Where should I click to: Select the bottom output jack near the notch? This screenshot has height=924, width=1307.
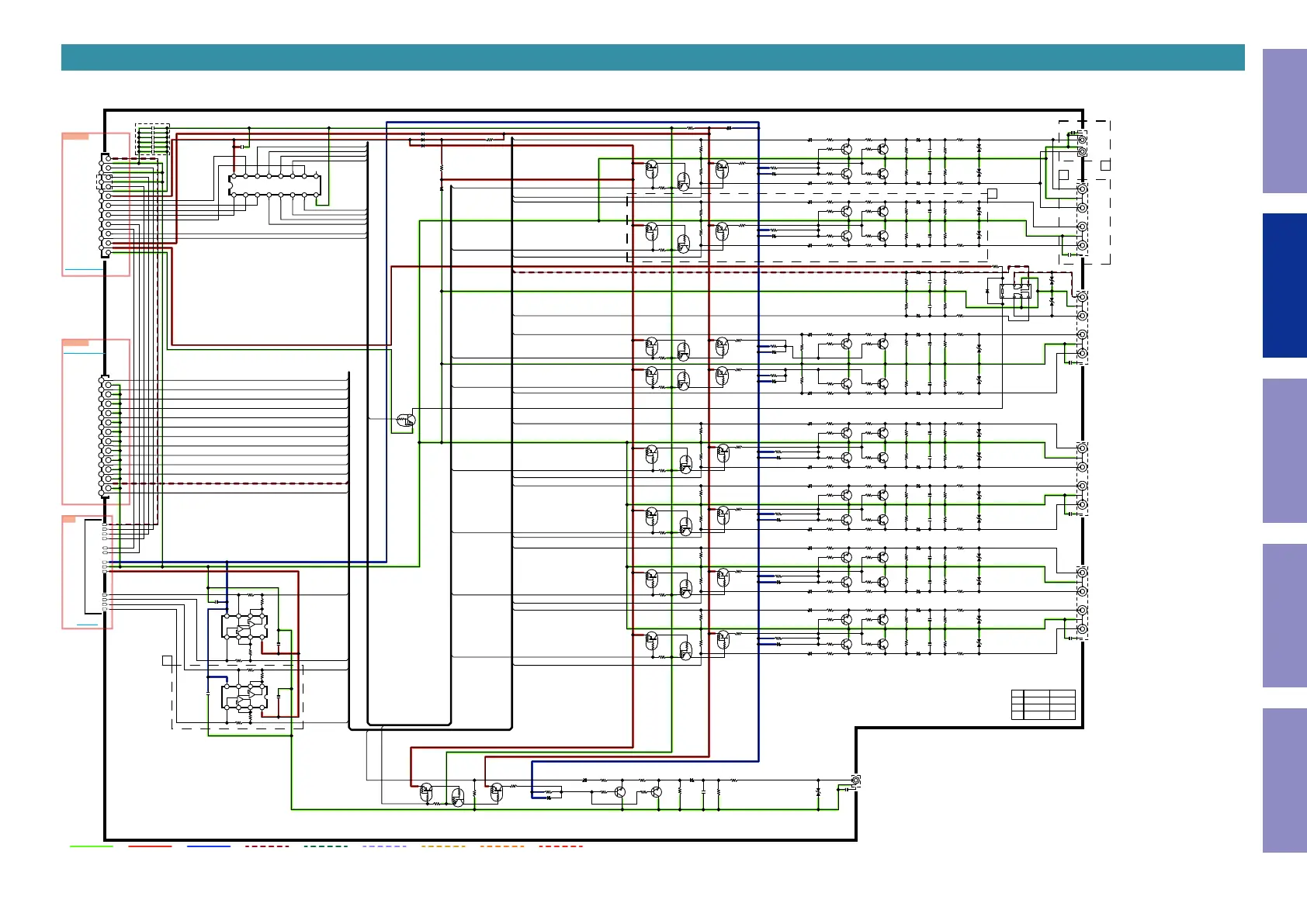855,780
